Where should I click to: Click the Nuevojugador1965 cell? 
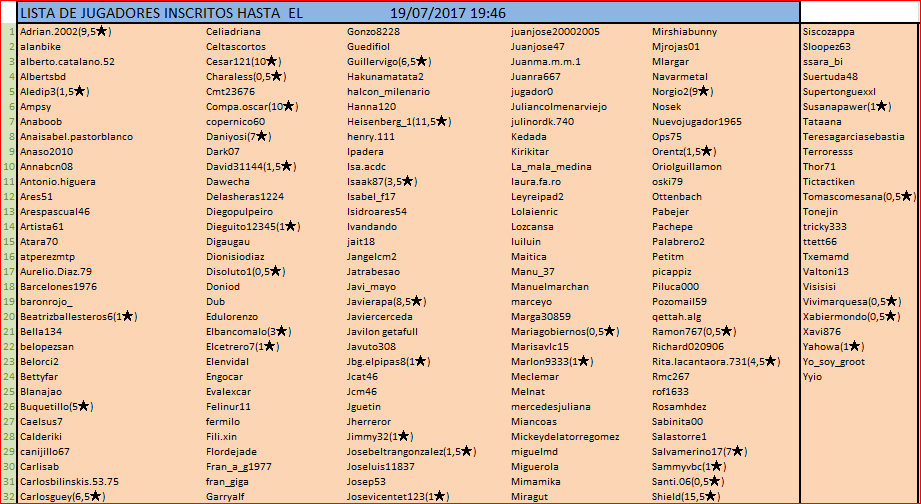point(697,121)
